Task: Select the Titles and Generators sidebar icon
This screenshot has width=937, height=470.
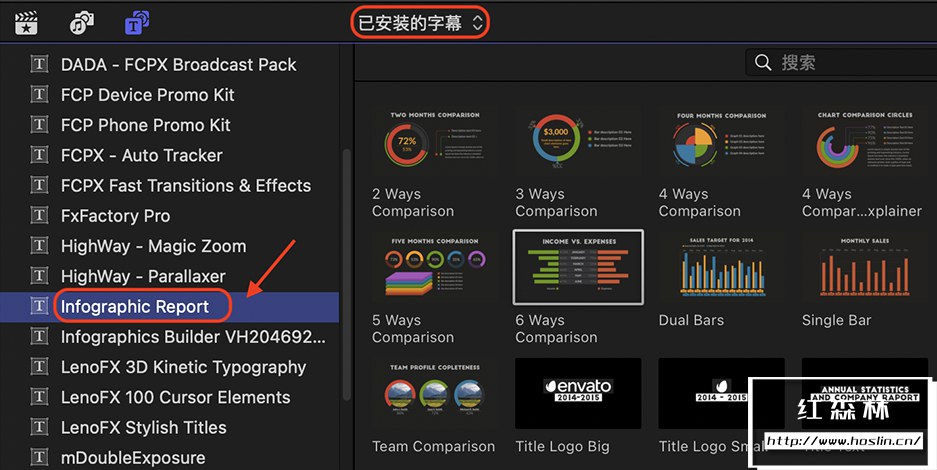Action: pos(137,23)
